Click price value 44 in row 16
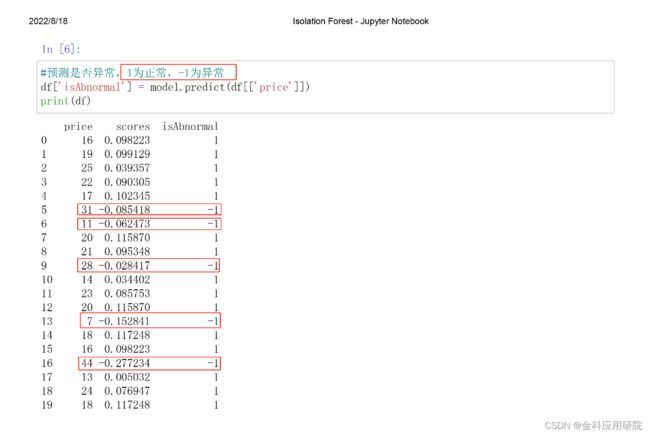650x435 pixels. (x=87, y=363)
